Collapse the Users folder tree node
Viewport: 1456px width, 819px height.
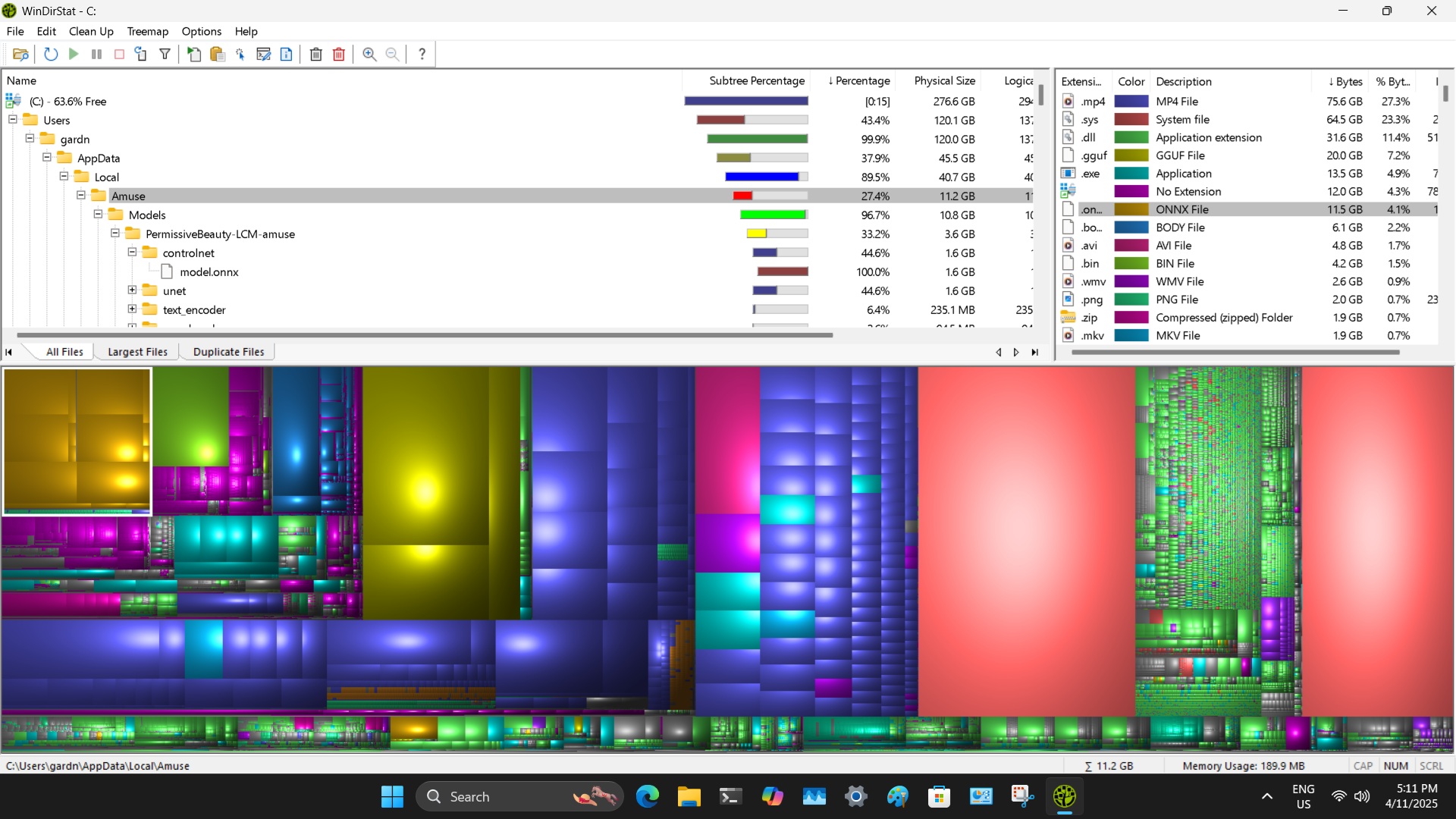tap(13, 120)
